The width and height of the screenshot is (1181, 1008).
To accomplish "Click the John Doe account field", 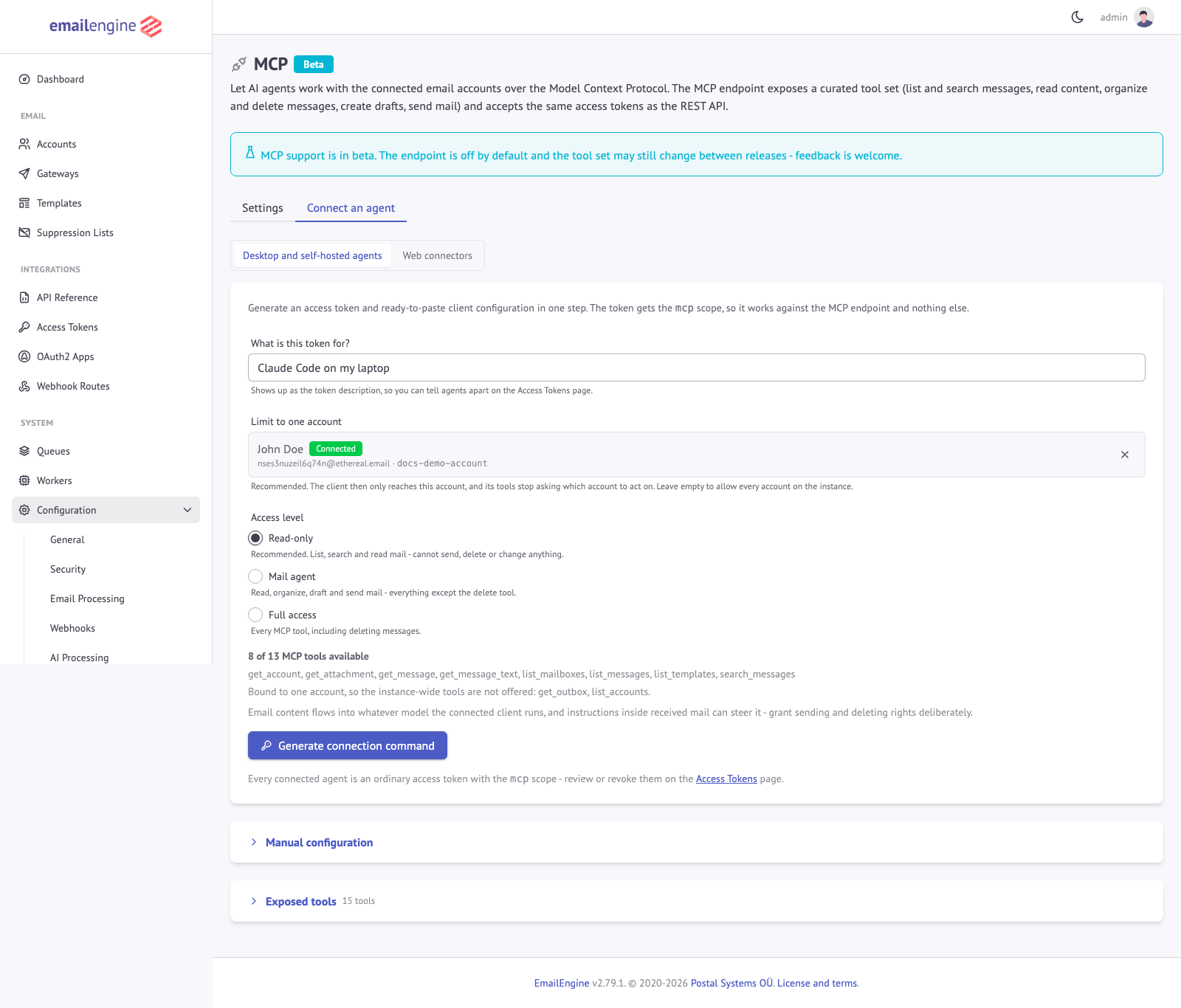I will pyautogui.click(x=697, y=455).
